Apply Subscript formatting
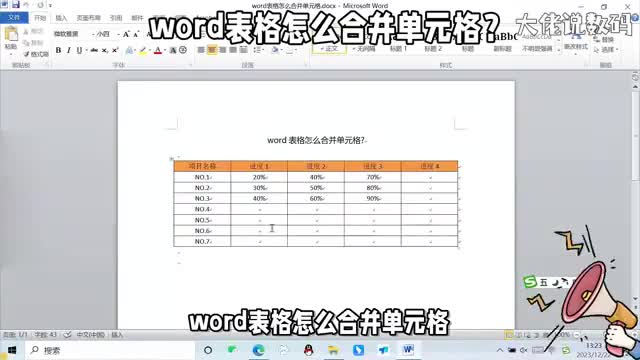640x360 pixels. [105, 50]
